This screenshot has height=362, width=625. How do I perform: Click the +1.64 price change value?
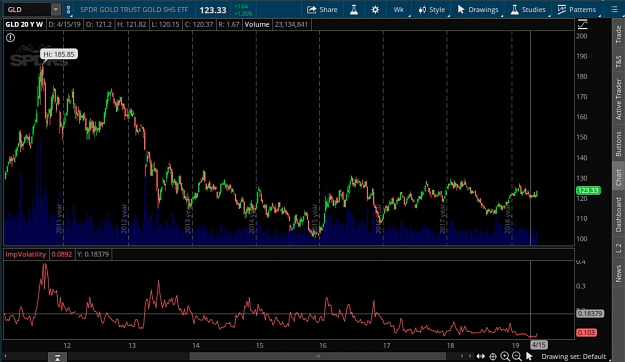[x=241, y=6]
